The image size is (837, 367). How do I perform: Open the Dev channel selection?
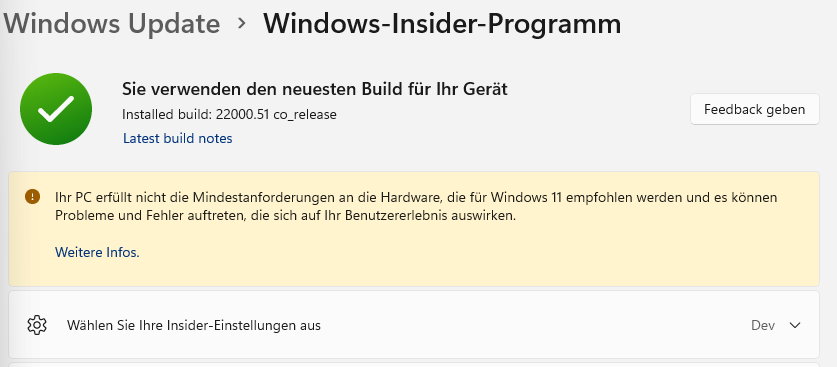(763, 325)
